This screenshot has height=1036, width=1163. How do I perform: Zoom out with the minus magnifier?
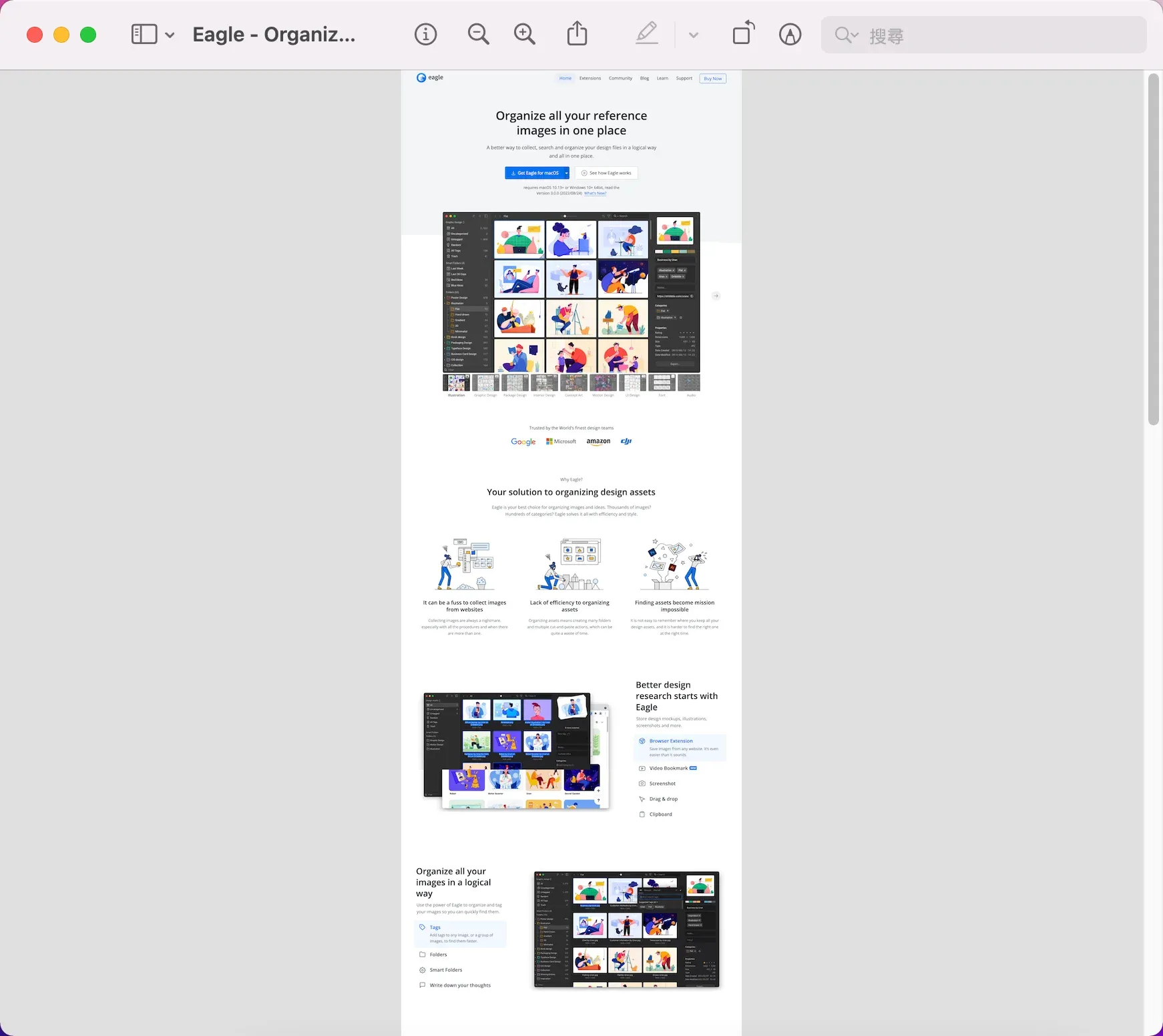[x=479, y=35]
